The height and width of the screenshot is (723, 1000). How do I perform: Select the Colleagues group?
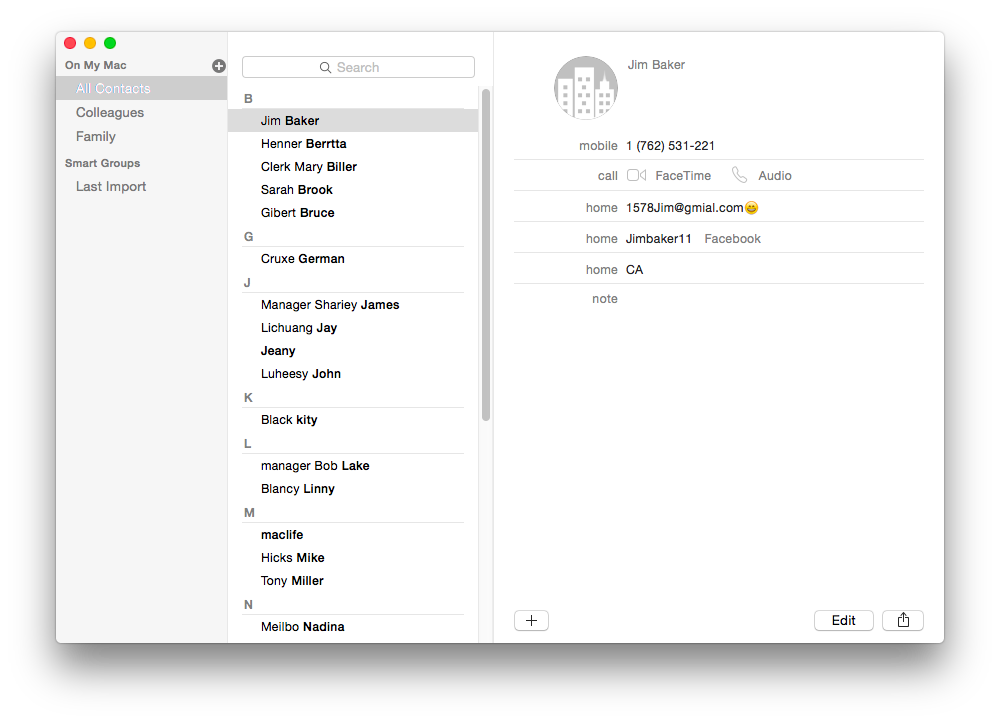click(110, 112)
